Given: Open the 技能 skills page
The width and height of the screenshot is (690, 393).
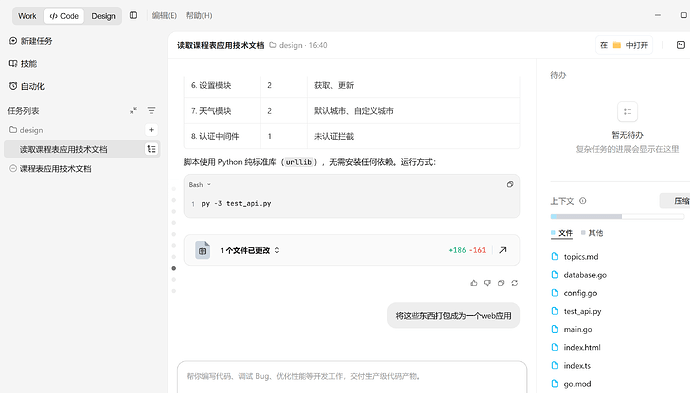Looking at the screenshot, I should pyautogui.click(x=23, y=64).
